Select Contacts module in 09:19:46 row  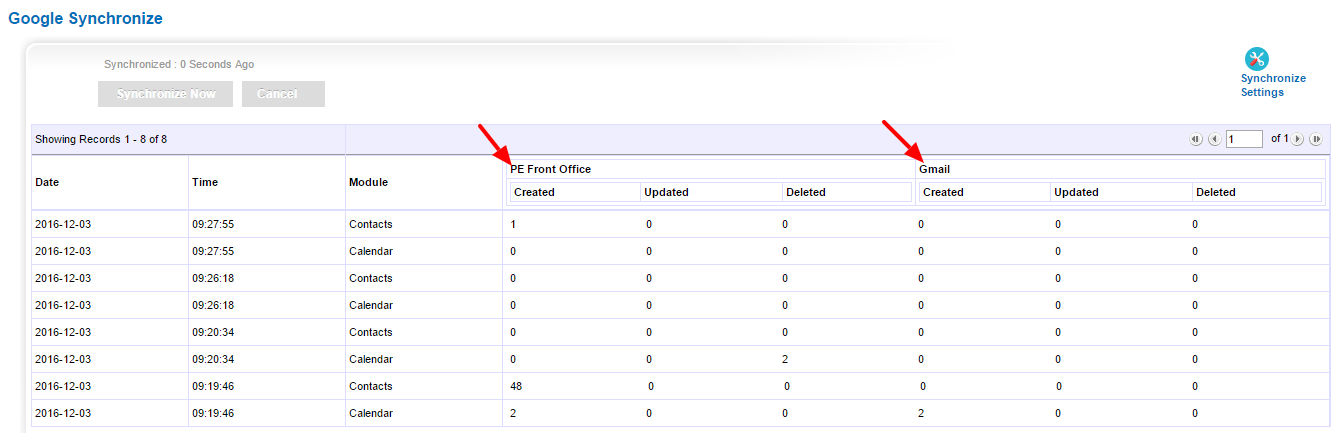(370, 386)
